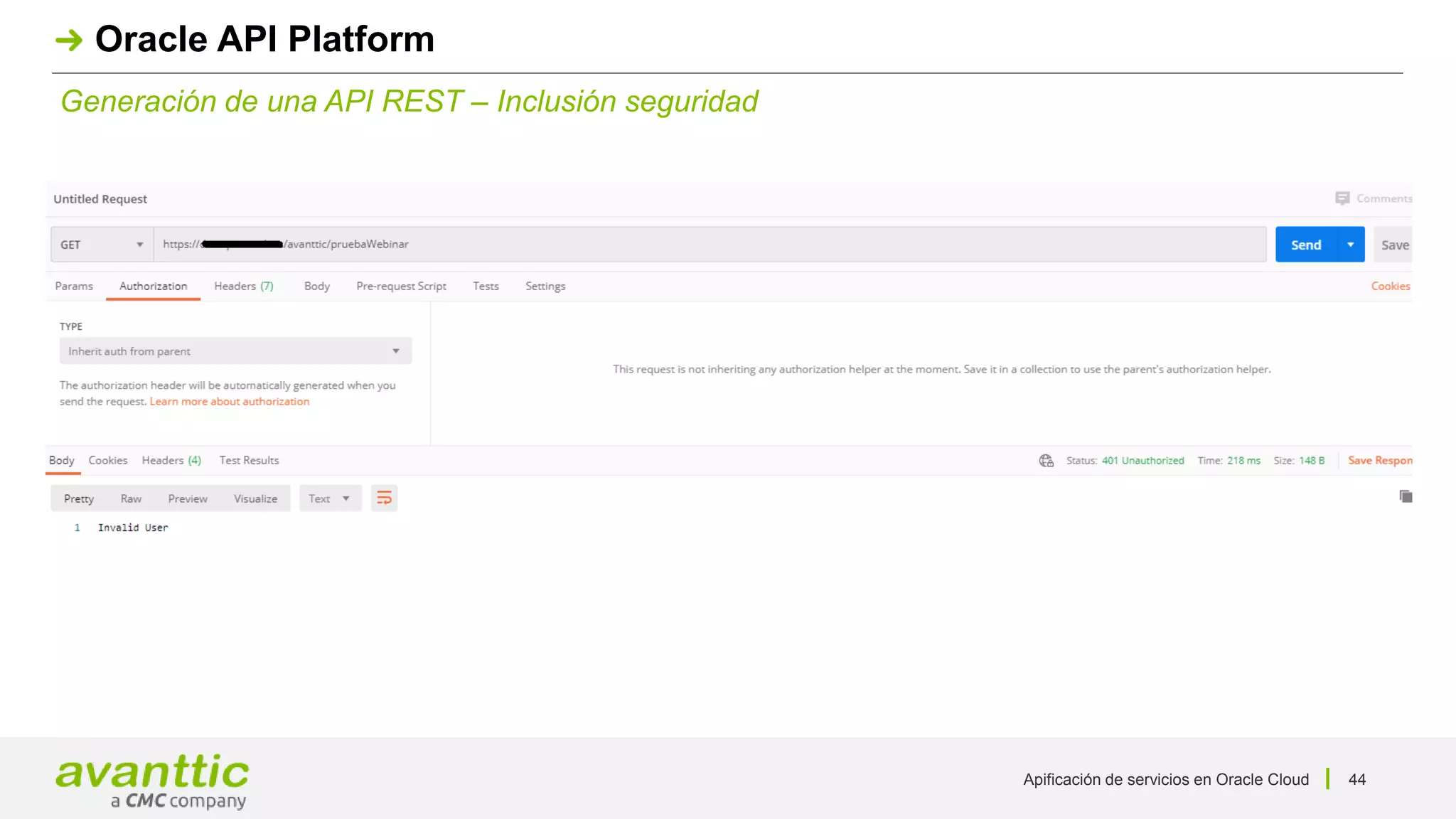Screen dimensions: 1456x819
Task: Choose the Pretty response view
Action: pyautogui.click(x=79, y=498)
